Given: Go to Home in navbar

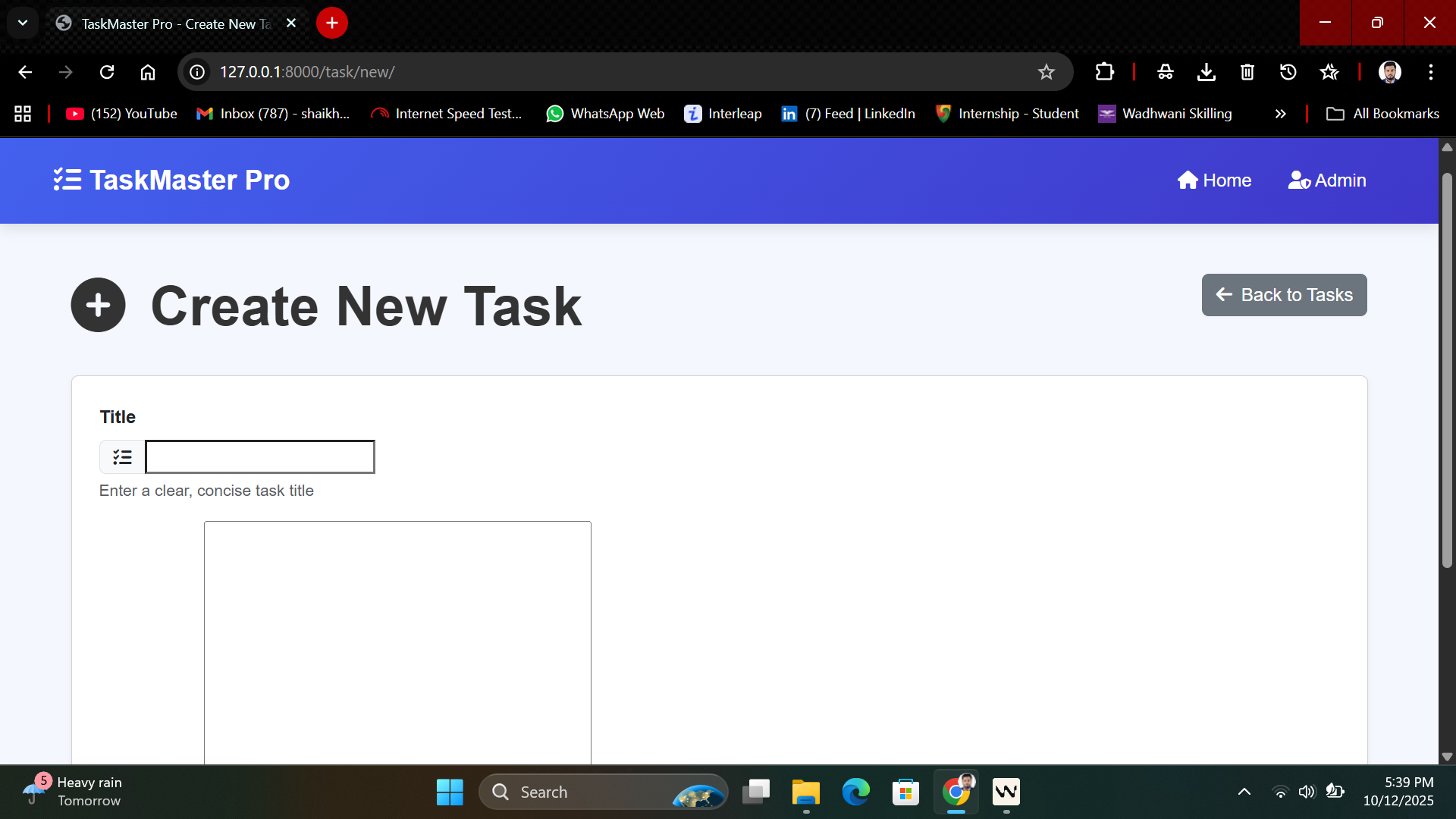Looking at the screenshot, I should (1214, 180).
